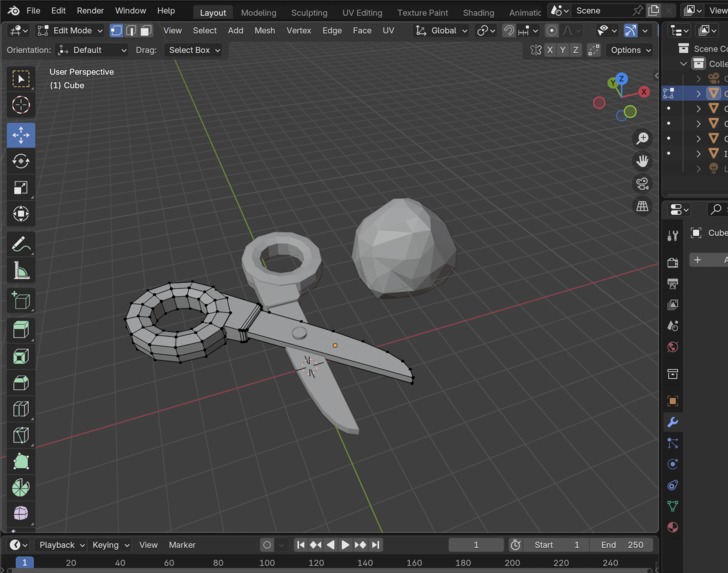Enable face select mode

(x=146, y=31)
